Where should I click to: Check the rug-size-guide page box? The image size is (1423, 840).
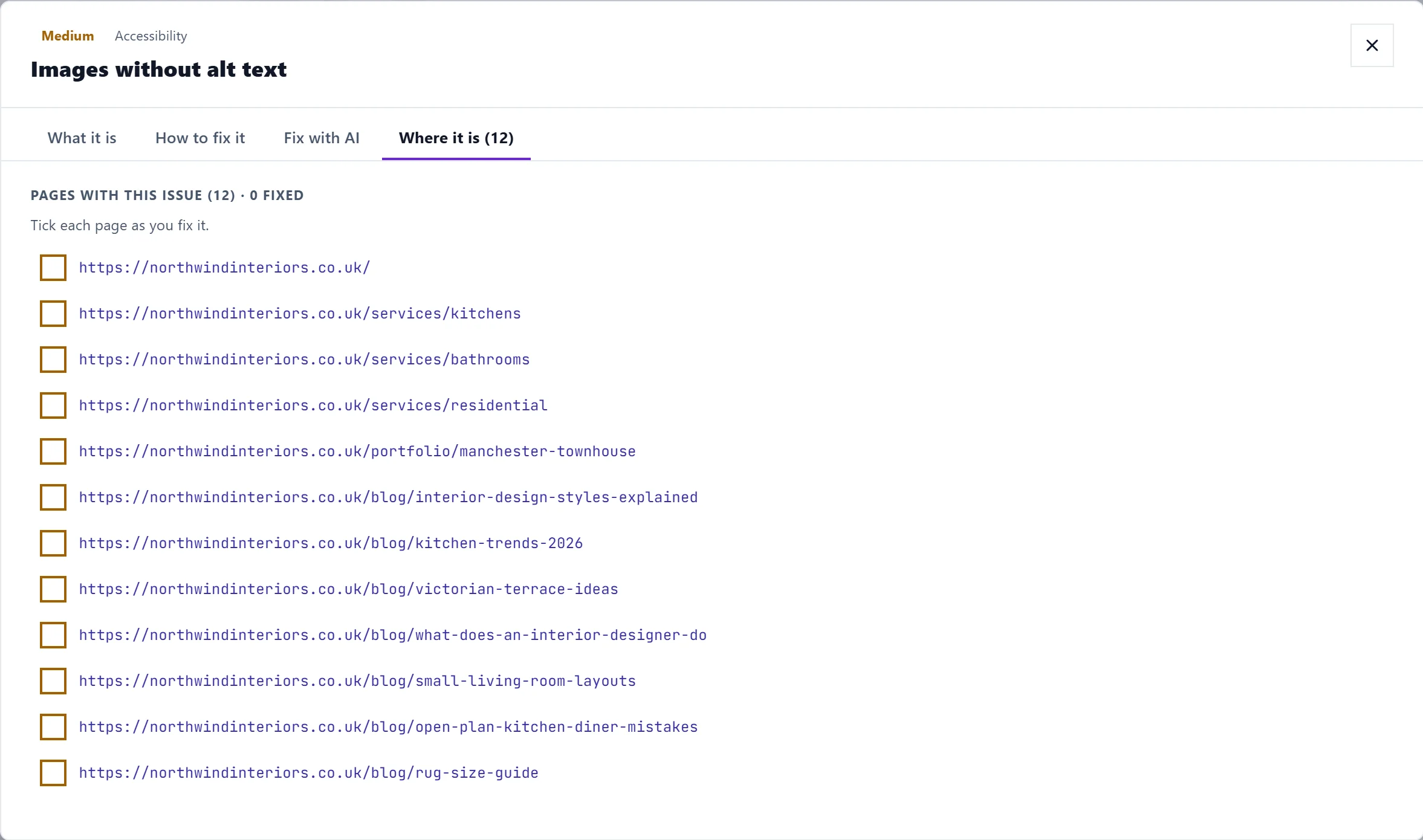click(53, 773)
